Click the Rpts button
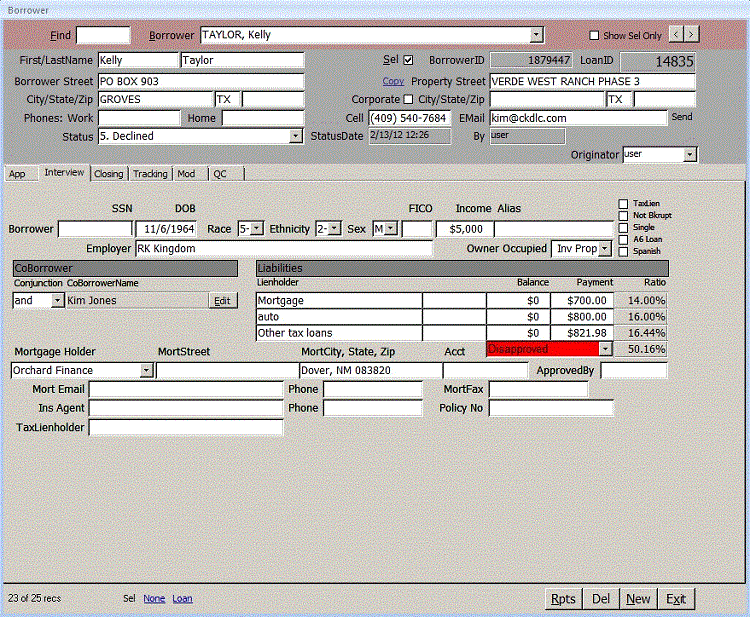Image resolution: width=750 pixels, height=617 pixels. [563, 599]
